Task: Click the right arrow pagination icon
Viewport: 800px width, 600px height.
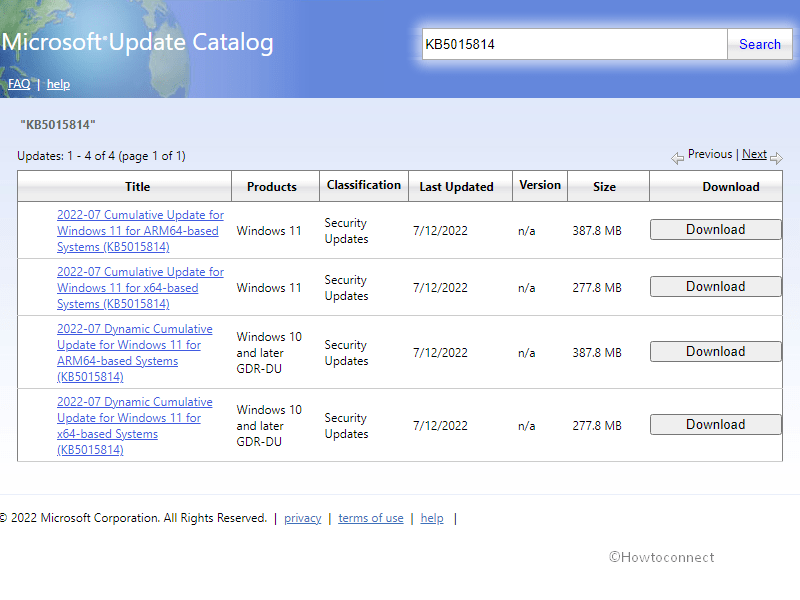Action: 776,158
